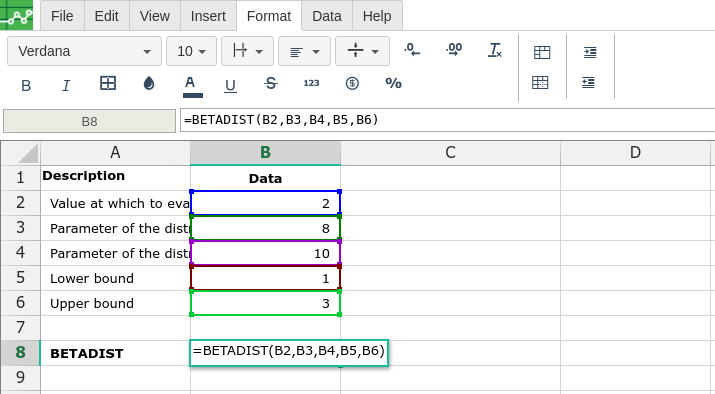Apply currency format with dollar icon
Viewport: 715px width, 394px height.
point(352,83)
